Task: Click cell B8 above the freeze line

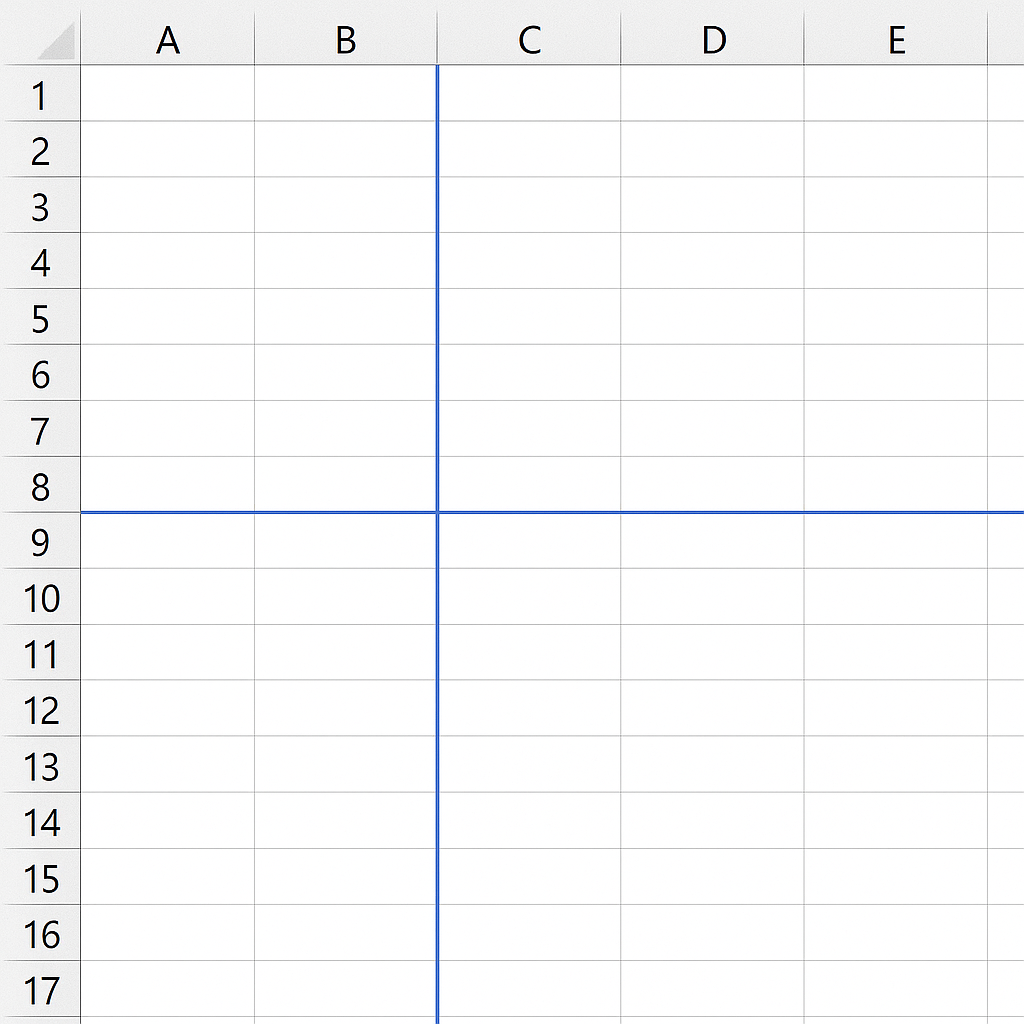Action: pos(345,485)
